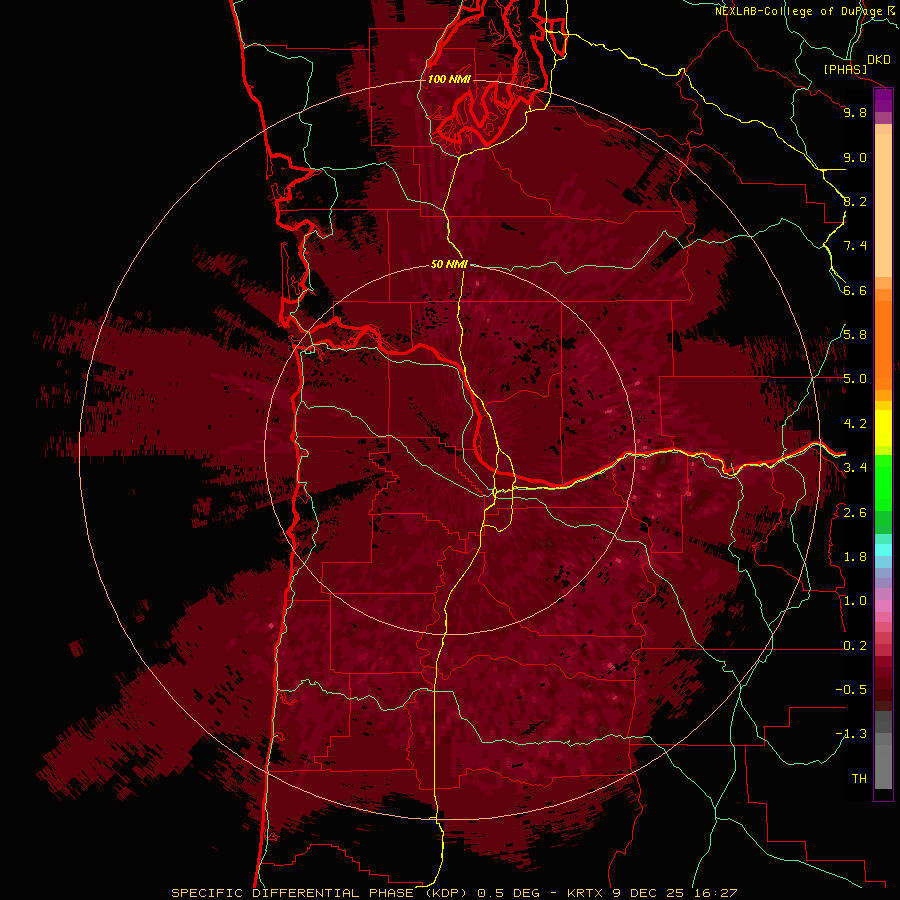The width and height of the screenshot is (900, 900).
Task: Pick the peach color segment near 8.2
Action: point(883,204)
